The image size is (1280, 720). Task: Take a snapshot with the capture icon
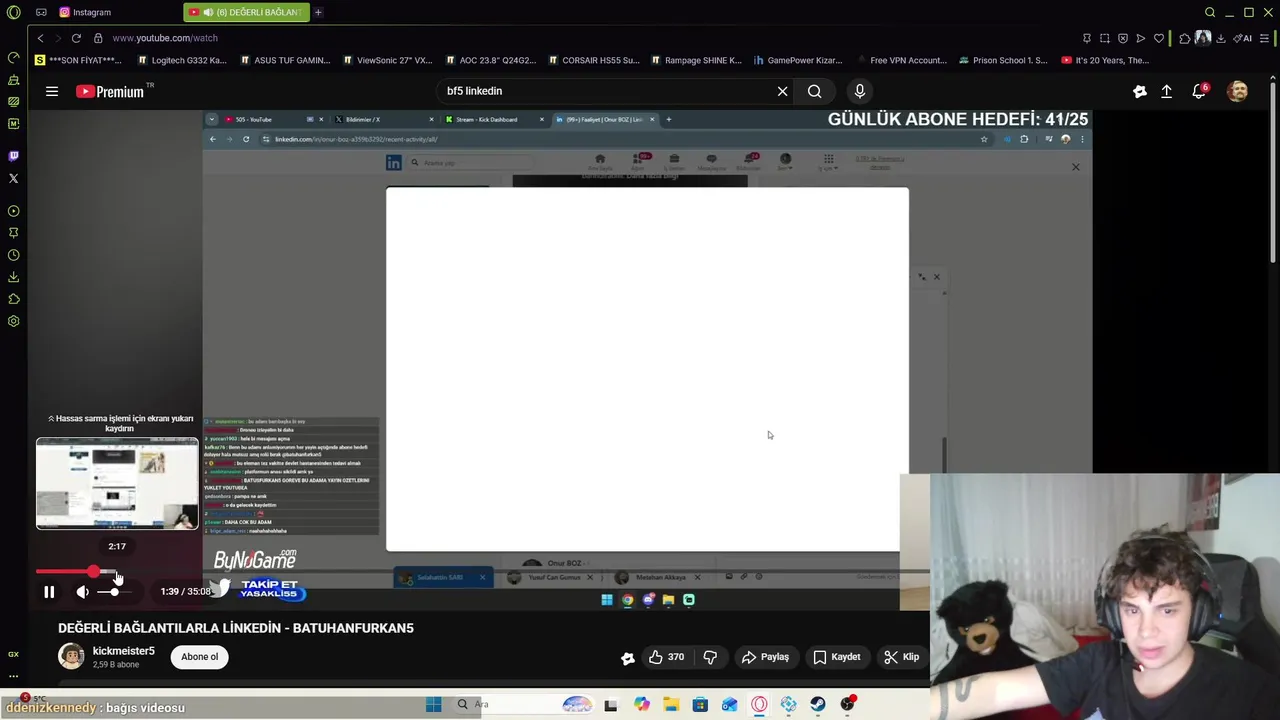[x=1104, y=38]
